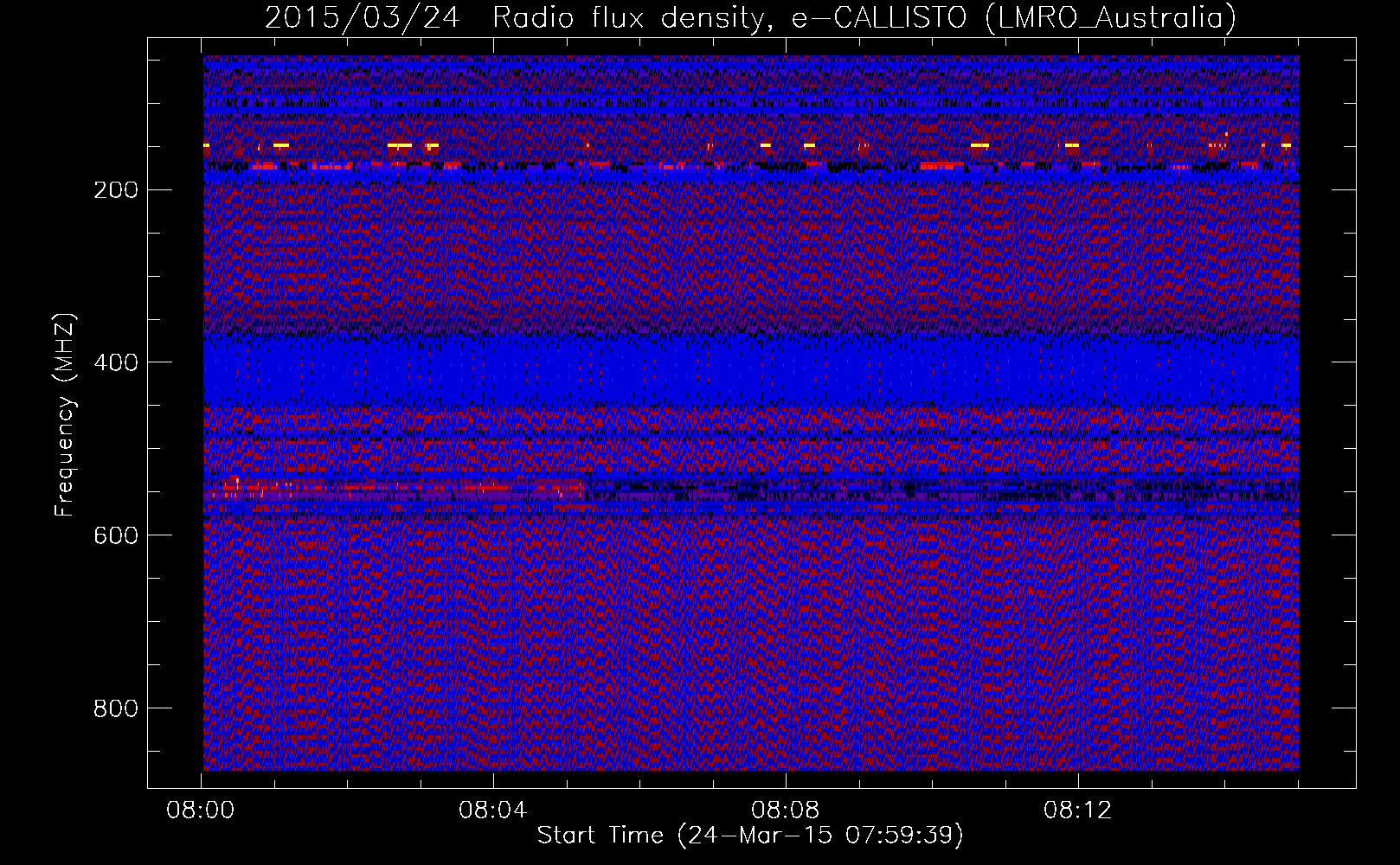Click the solid blue band at 400 MHz
The image size is (1400, 865).
[x=751, y=369]
